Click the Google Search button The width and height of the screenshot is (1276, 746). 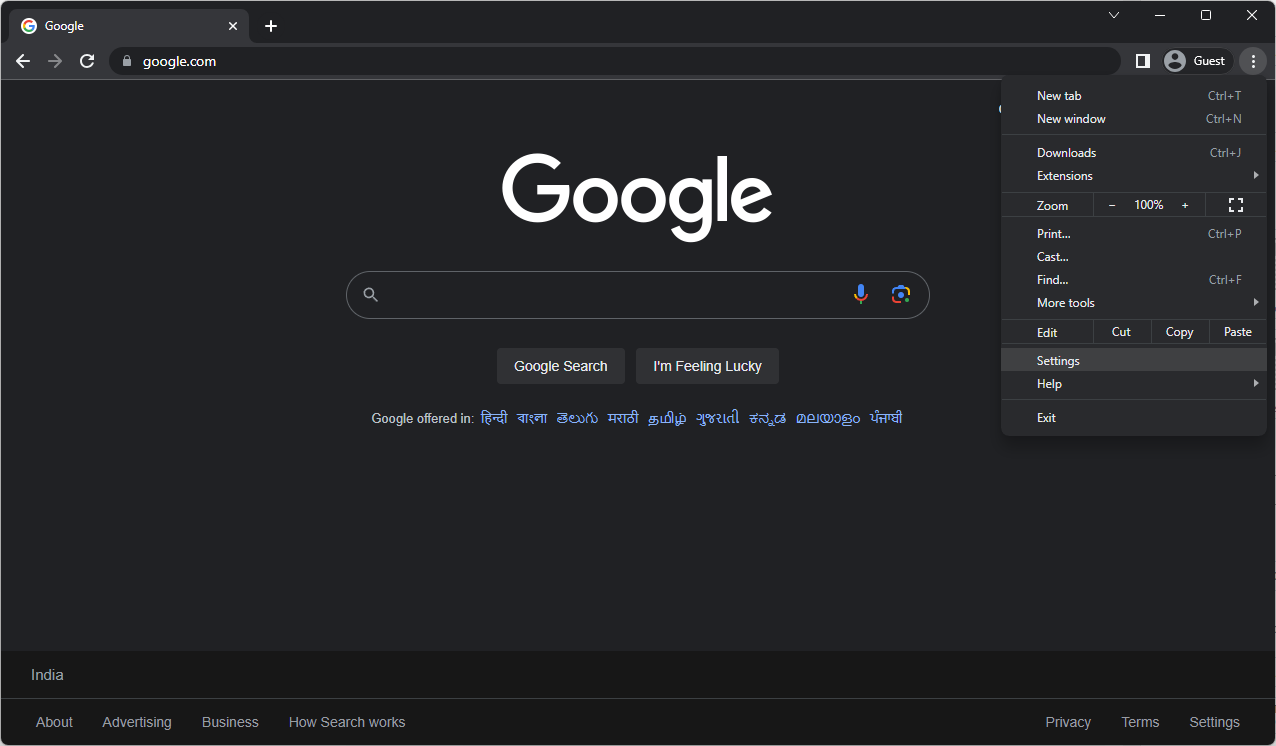(560, 366)
